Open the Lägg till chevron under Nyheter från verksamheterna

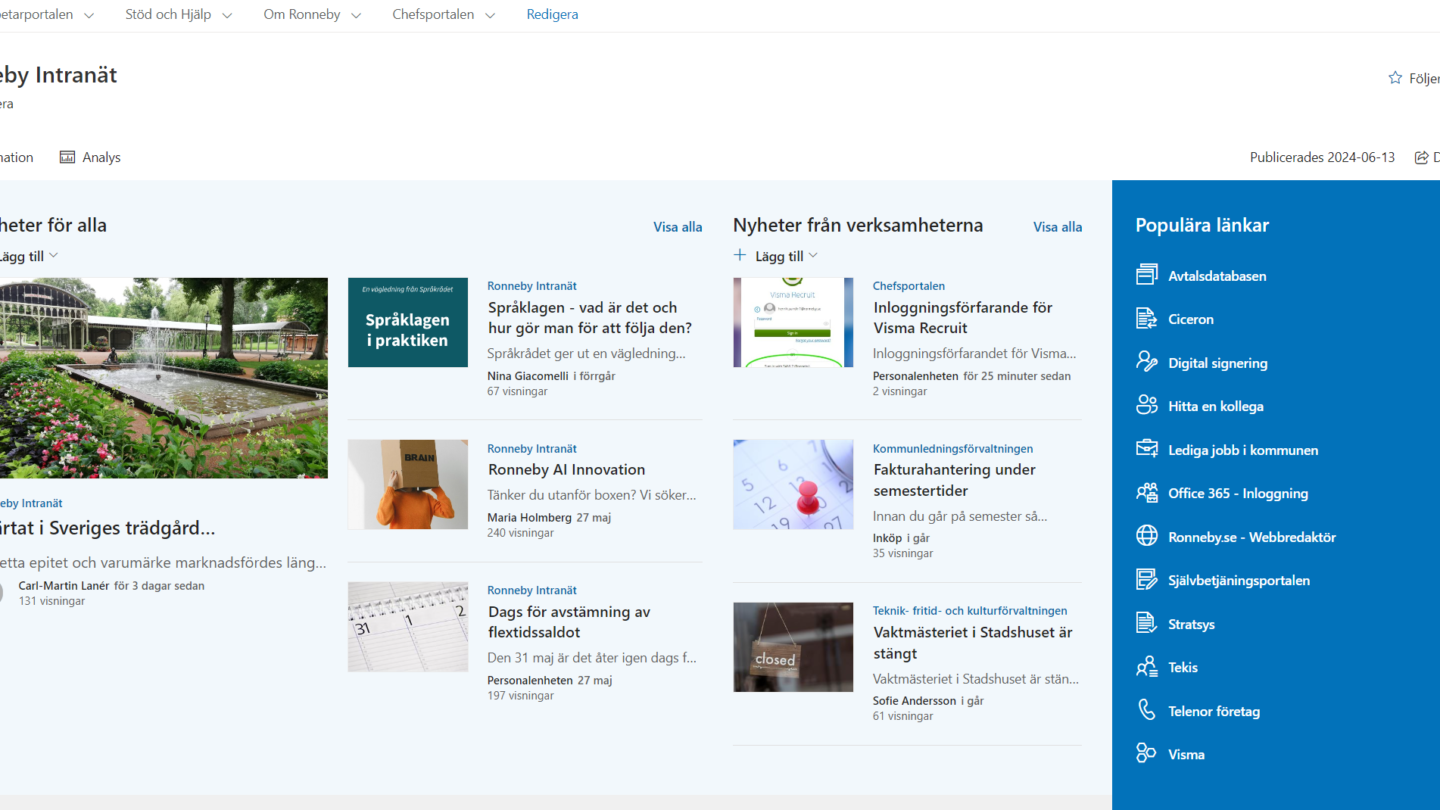pyautogui.click(x=813, y=256)
